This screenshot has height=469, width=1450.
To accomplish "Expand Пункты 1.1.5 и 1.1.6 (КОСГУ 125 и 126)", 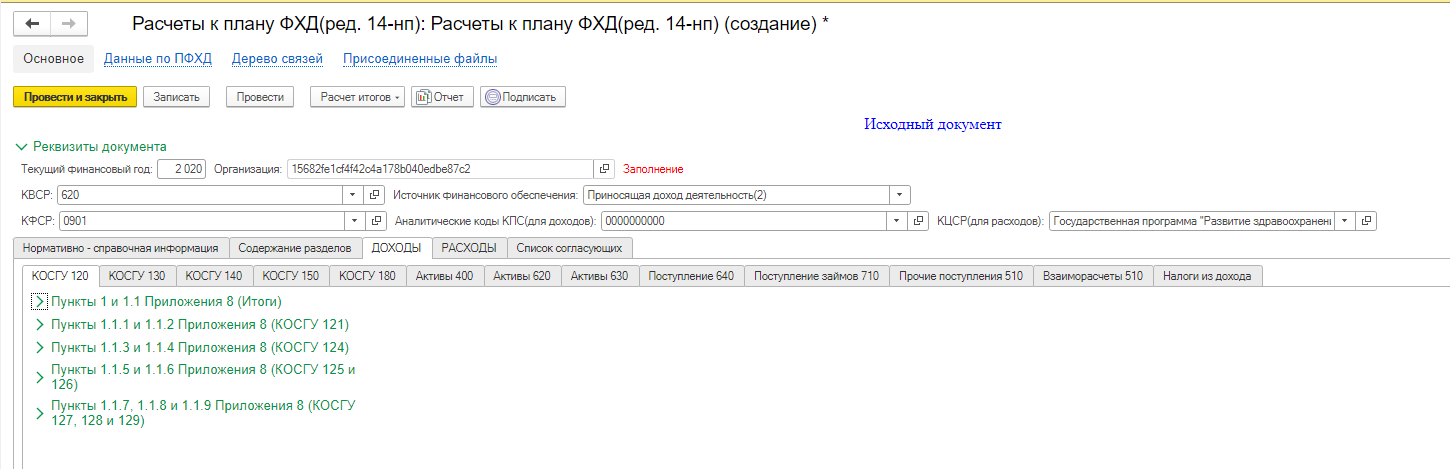I will [40, 377].
